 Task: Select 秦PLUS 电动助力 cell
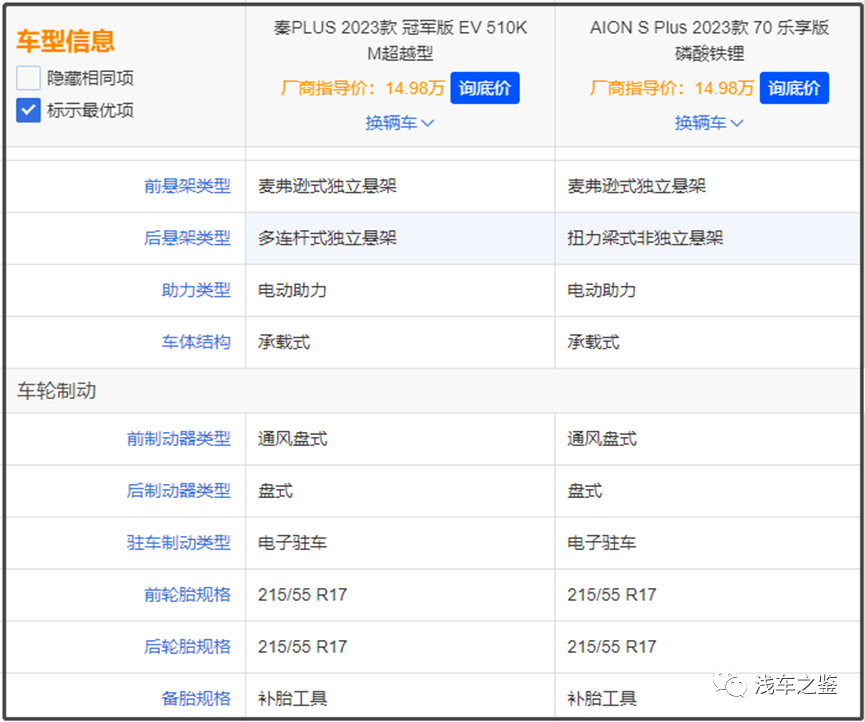pyautogui.click(x=400, y=290)
